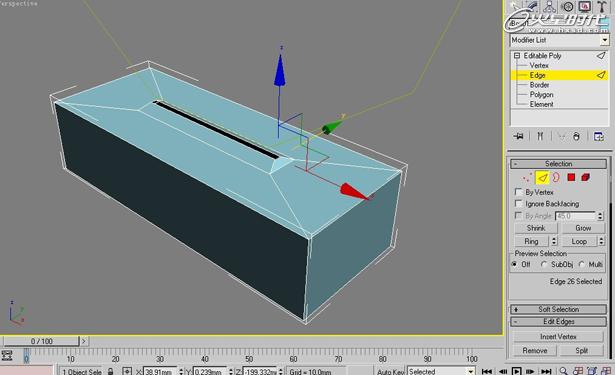Screen dimensions: 615x375
Task: Click the Loop button
Action: [579, 241]
